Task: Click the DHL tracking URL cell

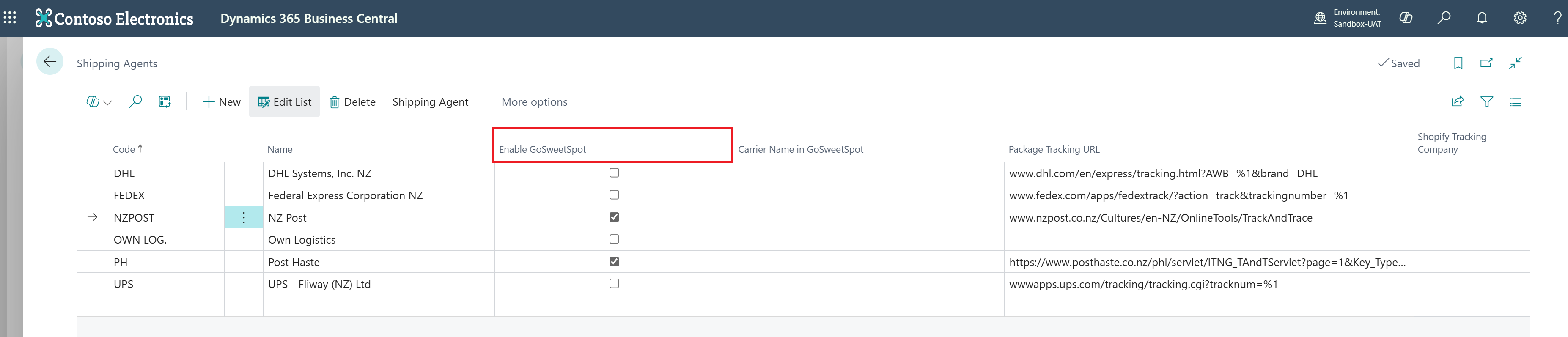Action: (x=1208, y=173)
